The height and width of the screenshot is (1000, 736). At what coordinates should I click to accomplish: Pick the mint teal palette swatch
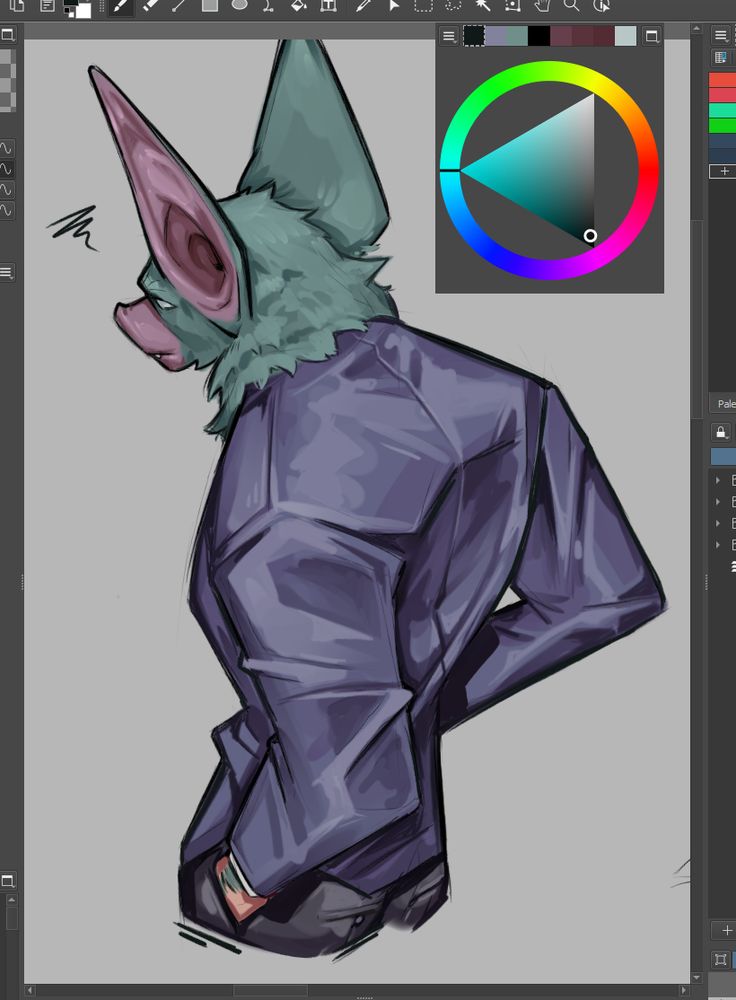723,110
